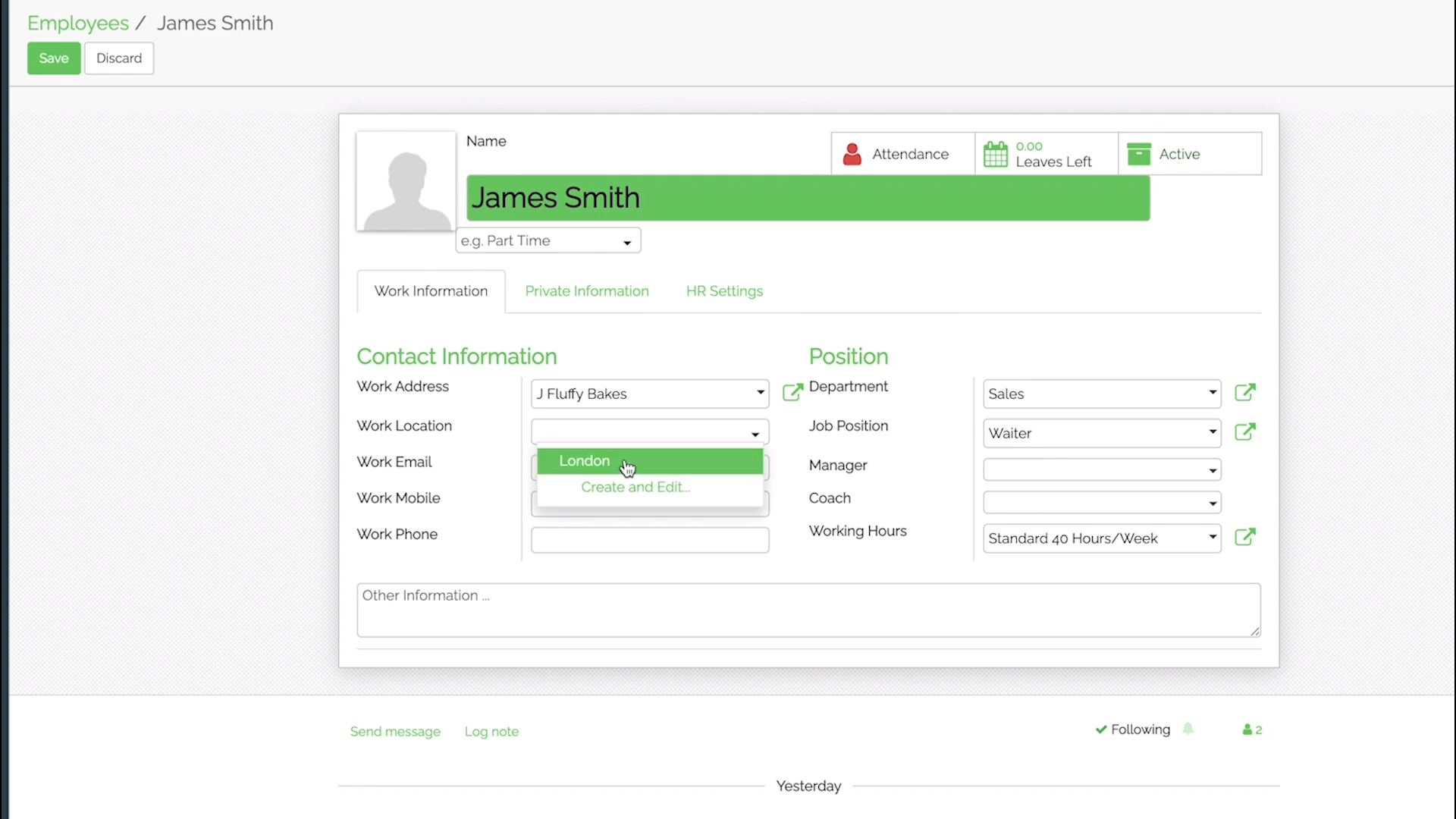The height and width of the screenshot is (819, 1456).
Task: Open the Manager dropdown
Action: (x=1212, y=471)
